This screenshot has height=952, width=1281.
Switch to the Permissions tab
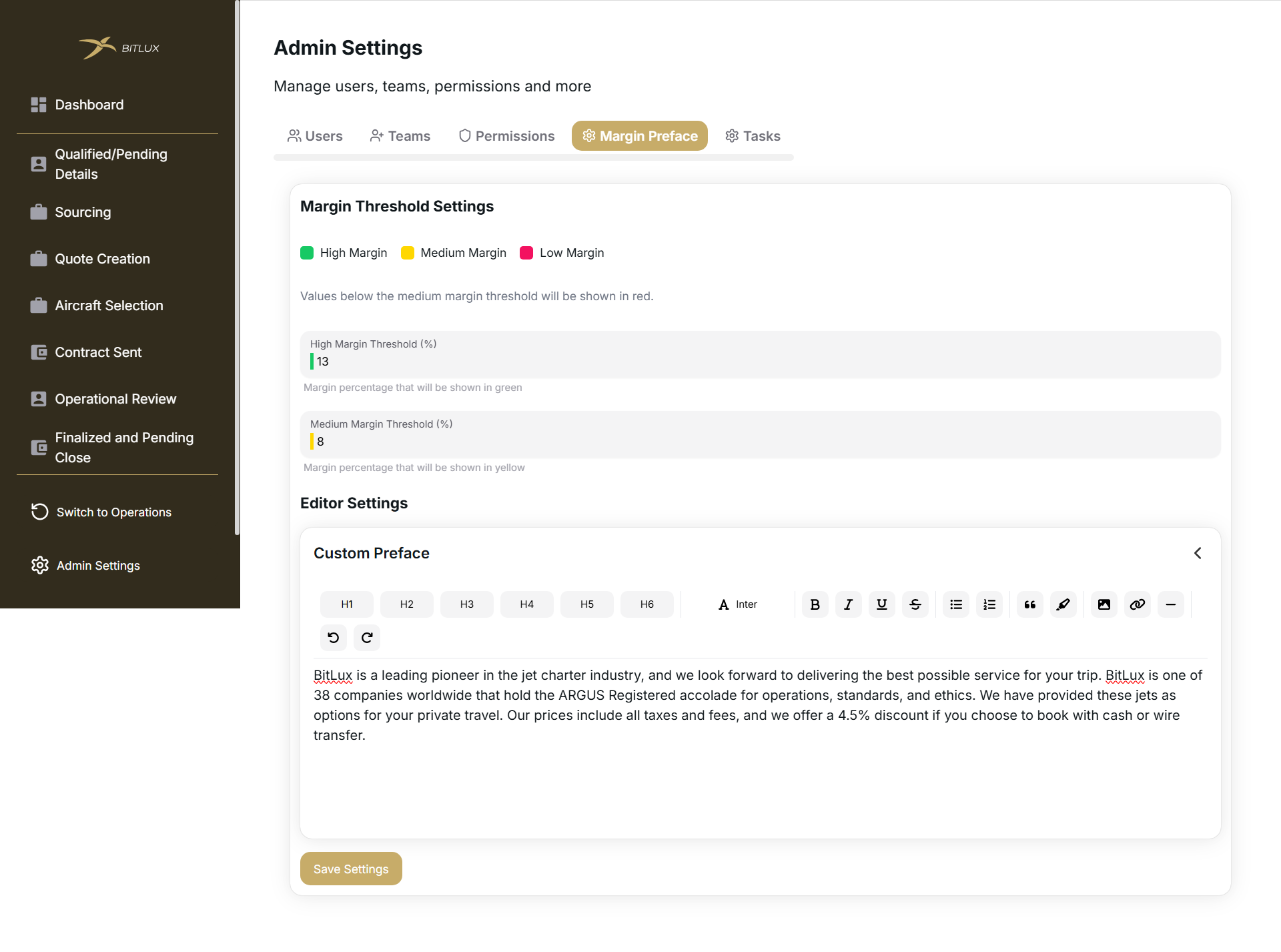[x=506, y=136]
